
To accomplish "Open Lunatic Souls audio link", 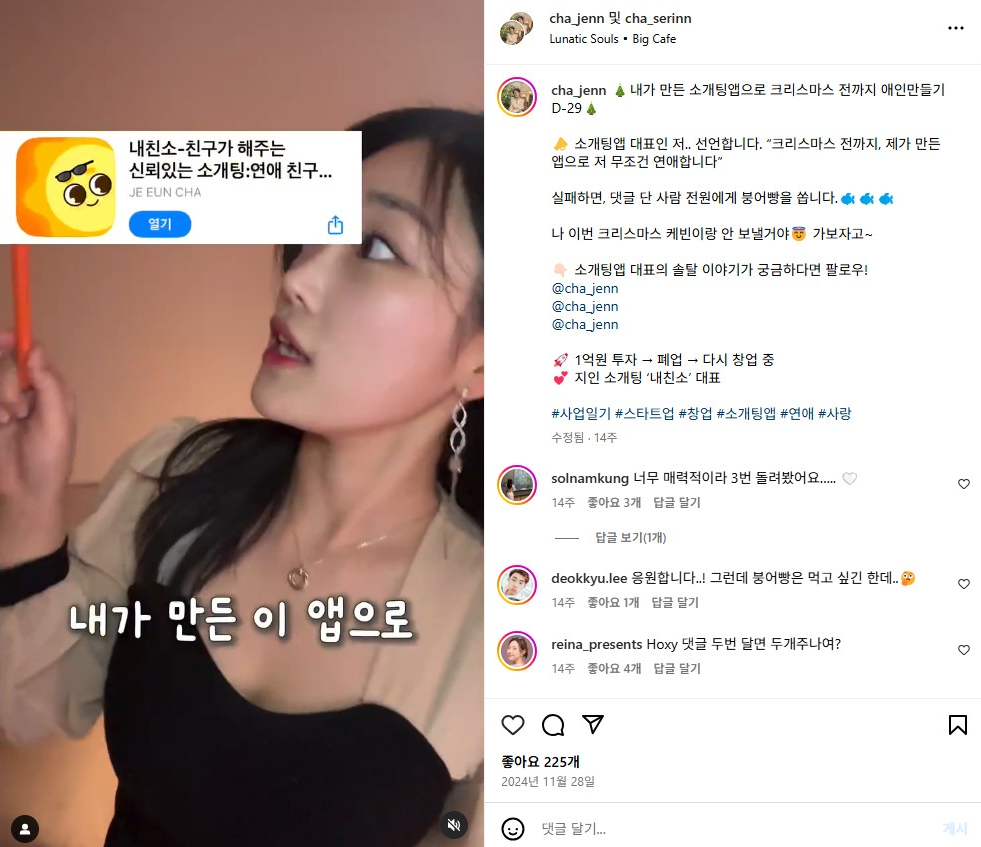I will [x=584, y=39].
